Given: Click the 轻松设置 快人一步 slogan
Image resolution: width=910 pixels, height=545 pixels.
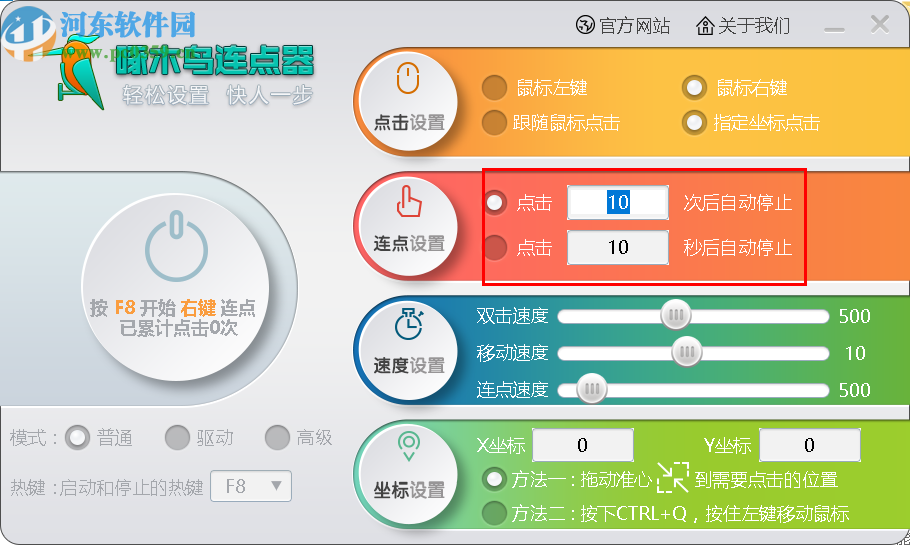Looking at the screenshot, I should pos(218,95).
